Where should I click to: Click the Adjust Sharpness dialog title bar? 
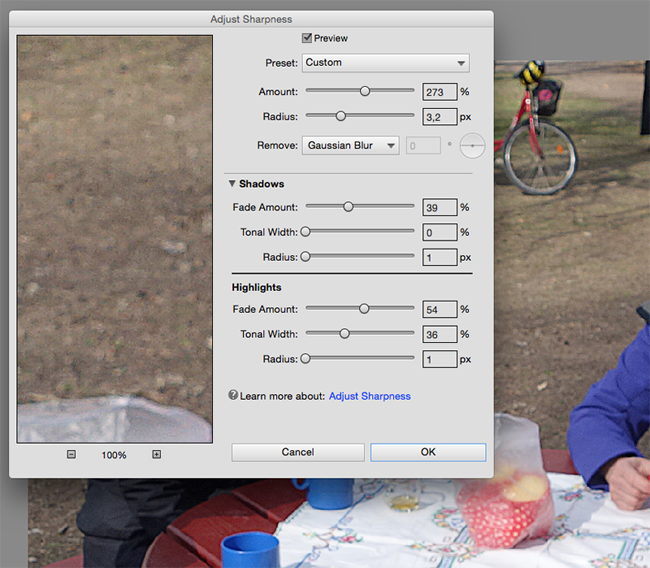coord(251,19)
